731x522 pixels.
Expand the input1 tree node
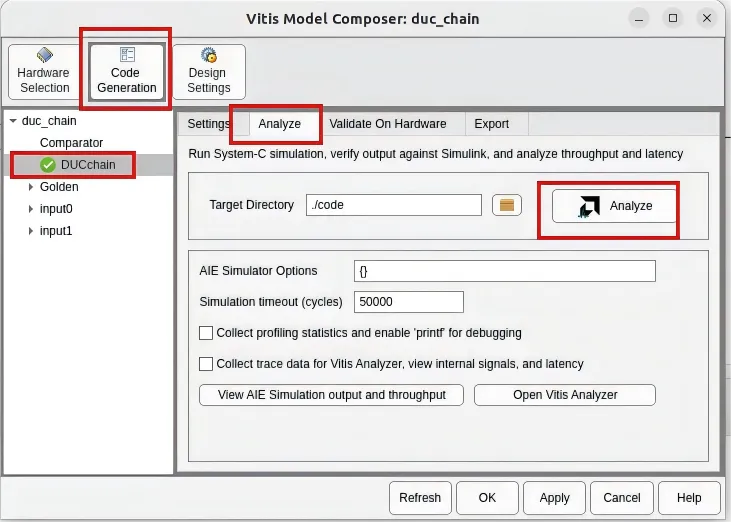click(31, 231)
